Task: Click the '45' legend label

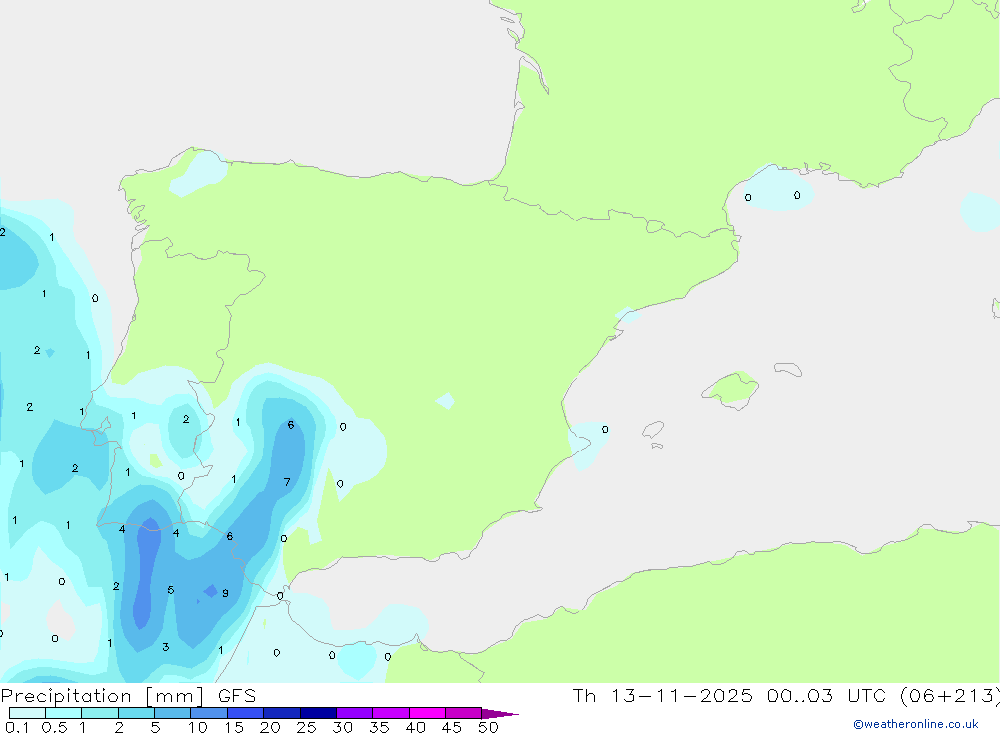Action: pos(452,727)
